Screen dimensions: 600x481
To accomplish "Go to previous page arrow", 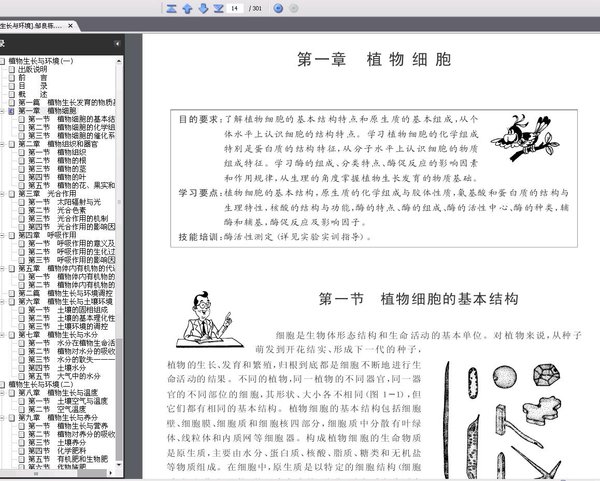I will click(x=187, y=8).
